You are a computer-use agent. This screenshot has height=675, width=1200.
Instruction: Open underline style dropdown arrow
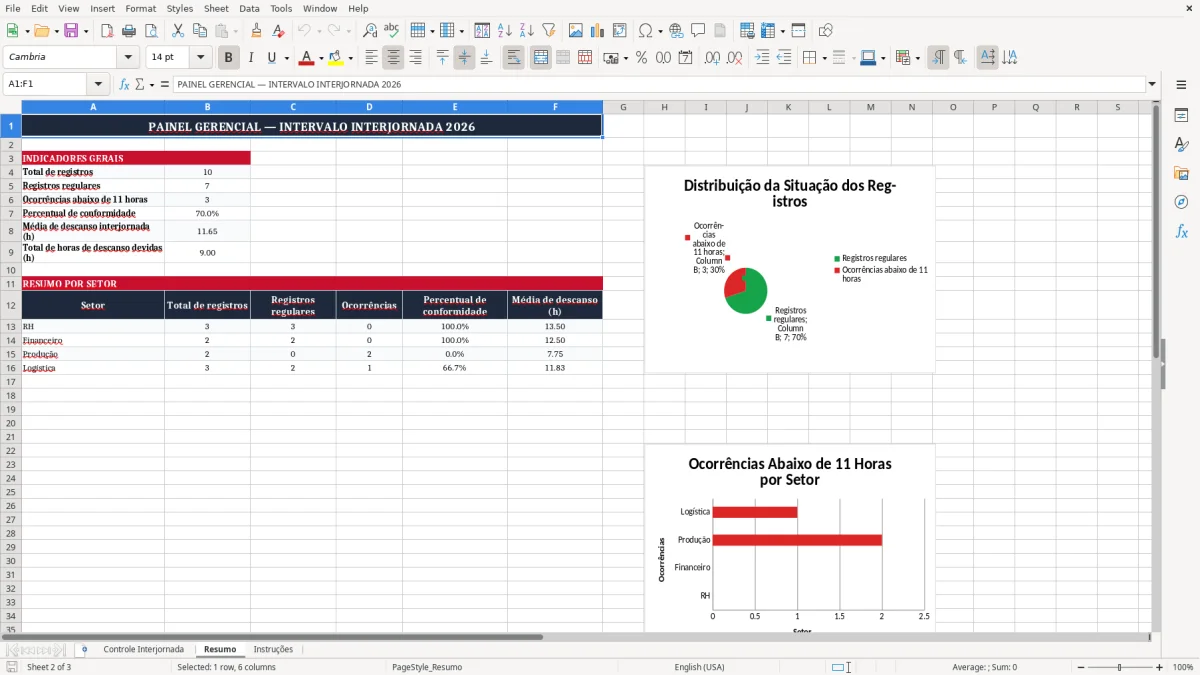pos(286,58)
